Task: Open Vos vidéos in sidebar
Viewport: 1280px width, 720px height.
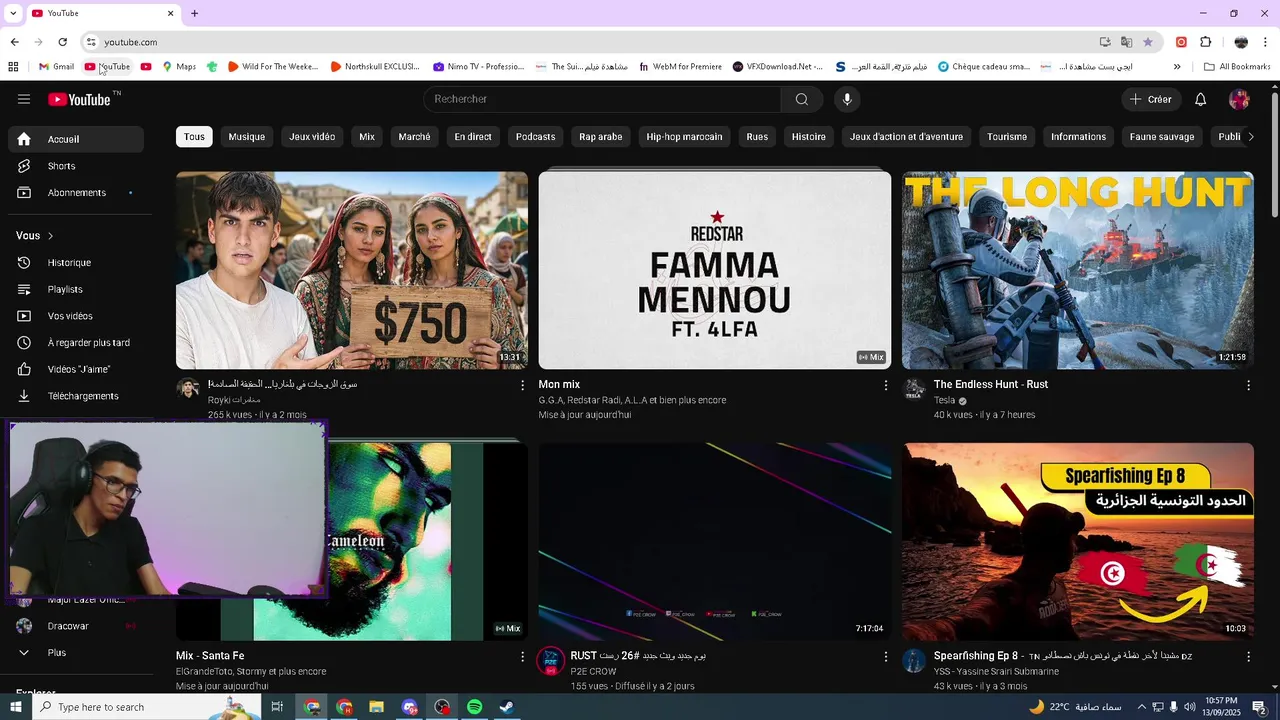Action: pos(76,316)
